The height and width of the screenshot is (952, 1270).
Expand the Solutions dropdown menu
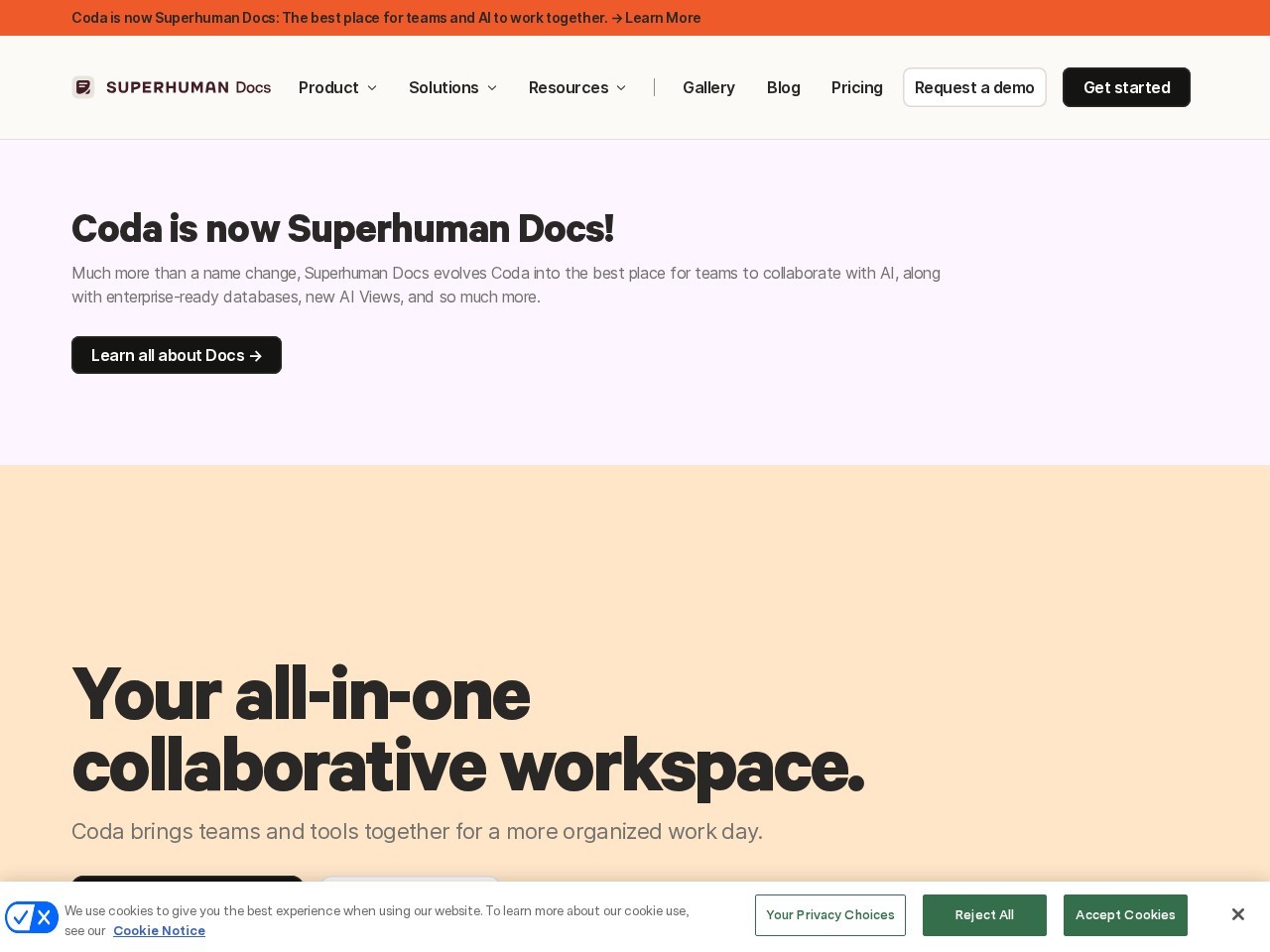[x=453, y=87]
